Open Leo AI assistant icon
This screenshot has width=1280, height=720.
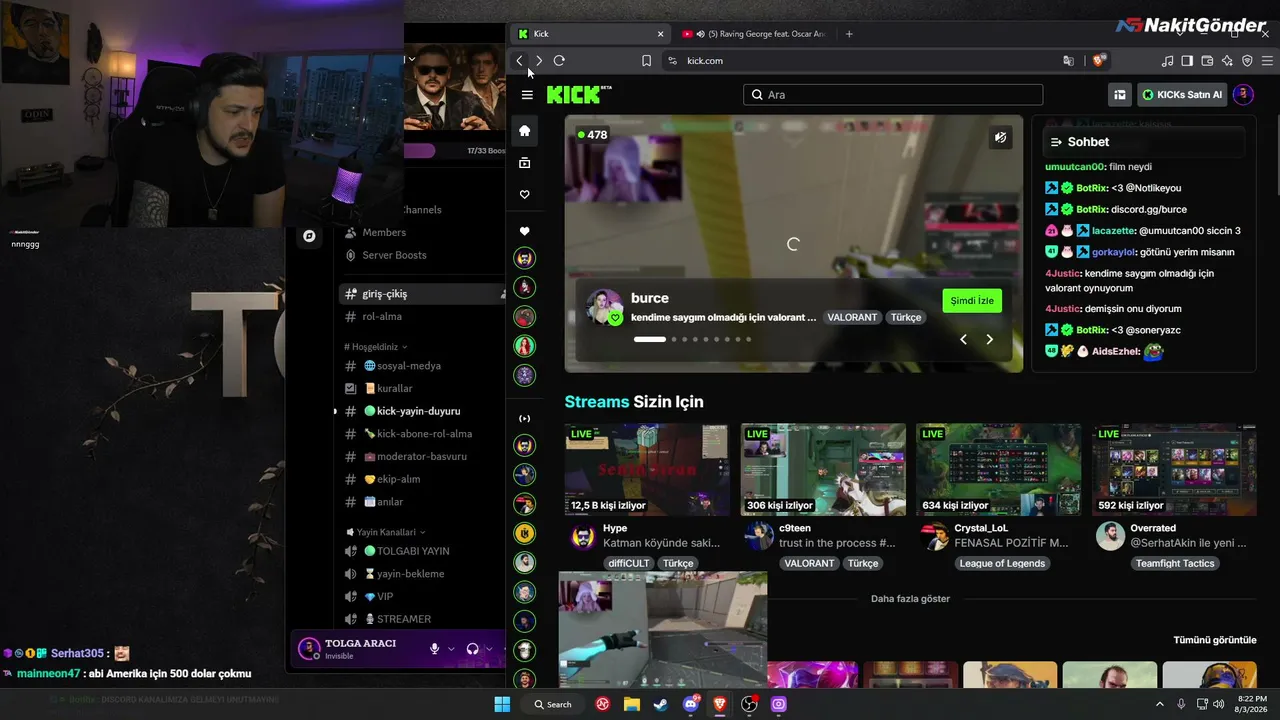click(1227, 61)
